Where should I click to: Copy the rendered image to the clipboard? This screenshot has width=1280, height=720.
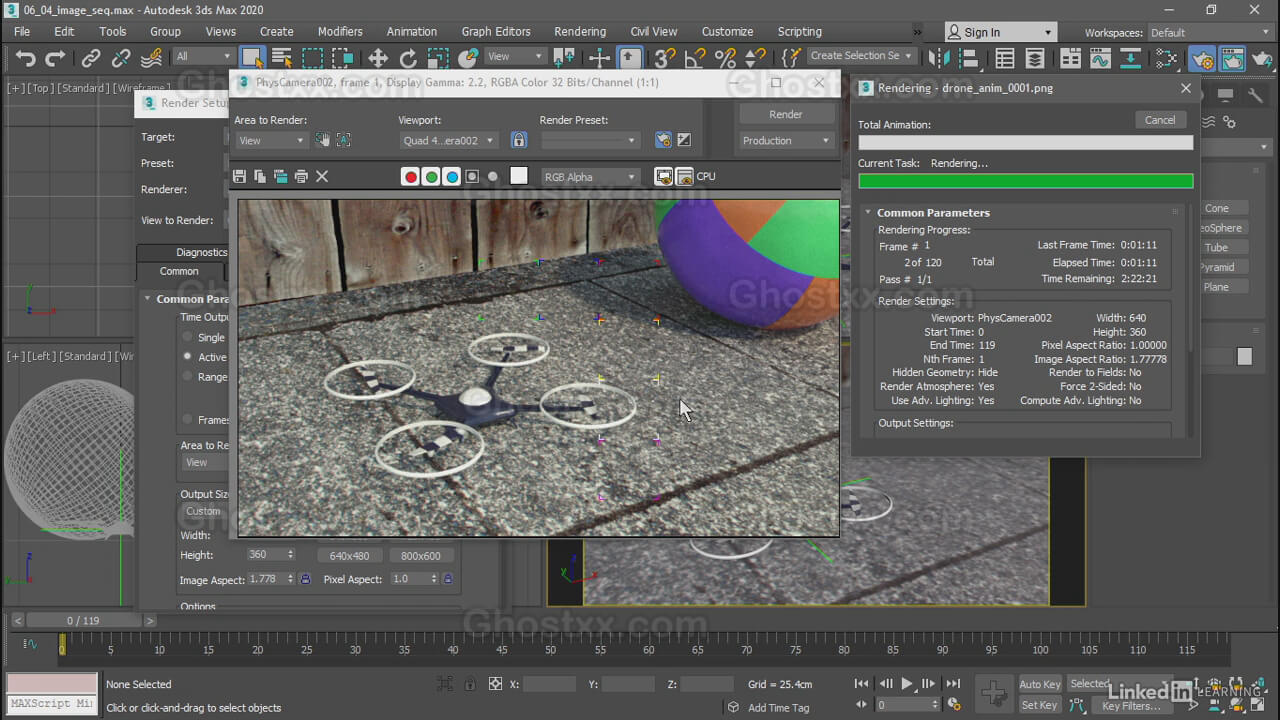(260, 176)
